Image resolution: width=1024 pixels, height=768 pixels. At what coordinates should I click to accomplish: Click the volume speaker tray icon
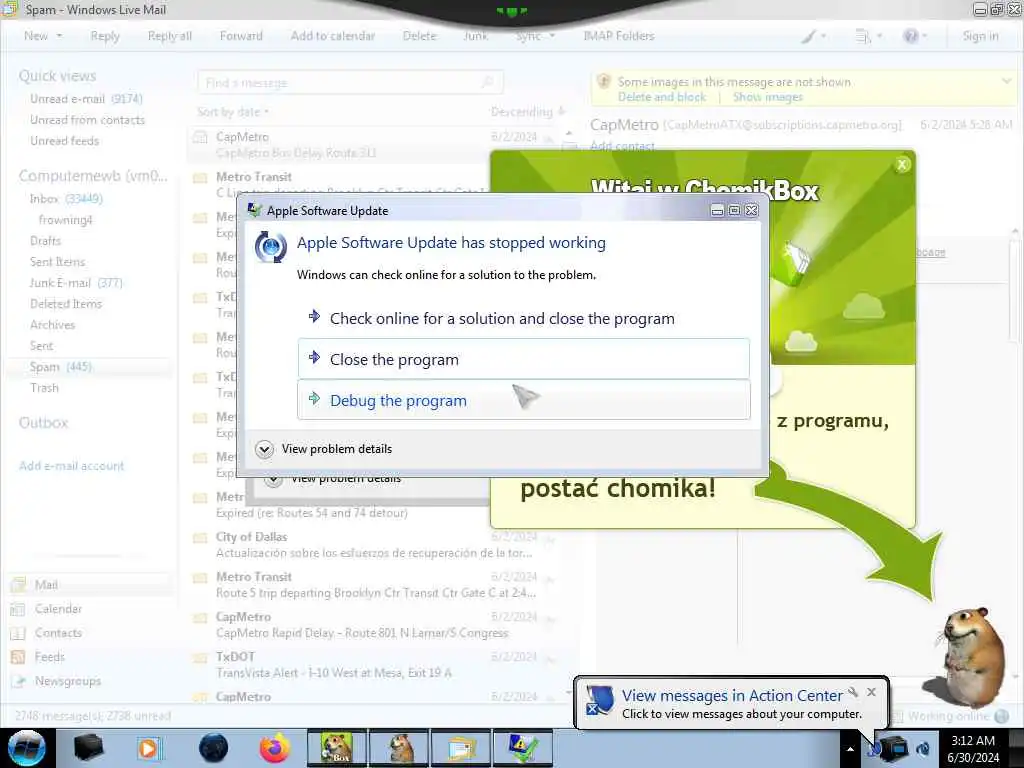(x=923, y=748)
